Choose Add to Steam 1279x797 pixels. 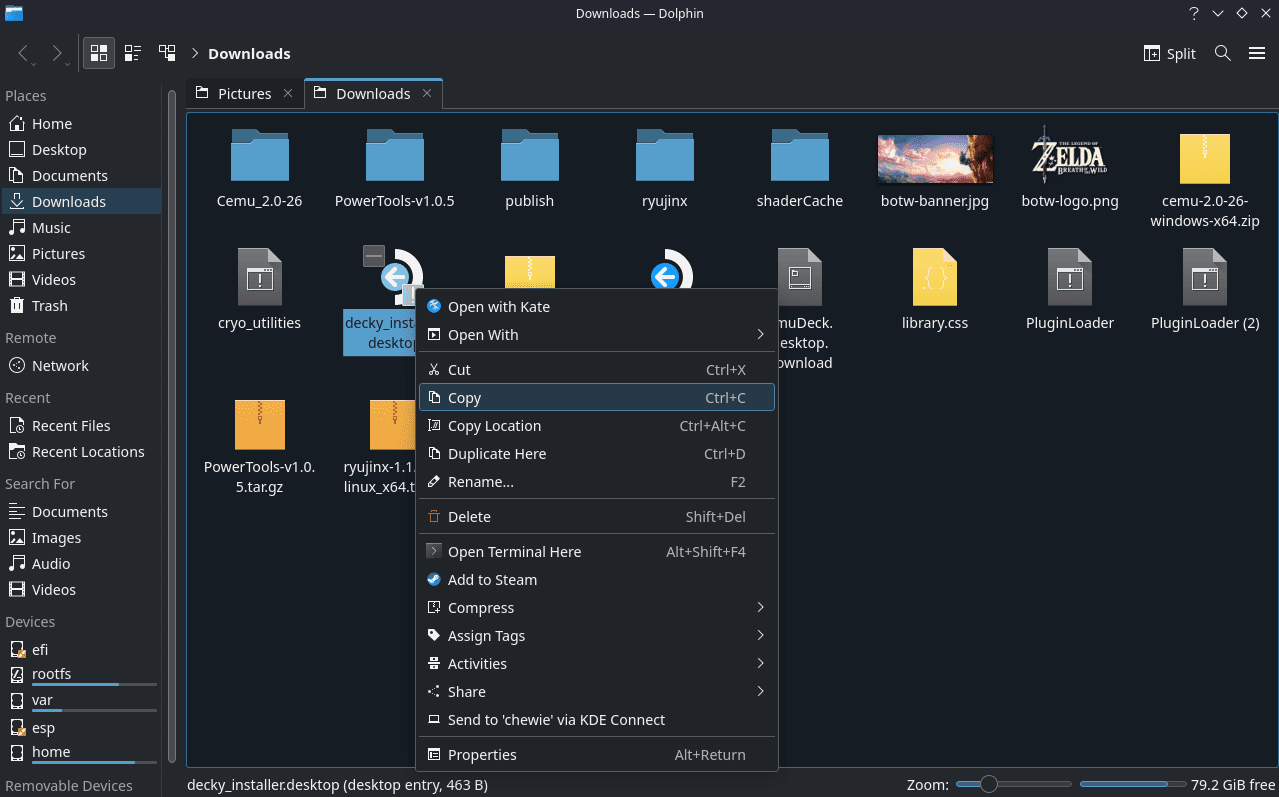(x=597, y=580)
